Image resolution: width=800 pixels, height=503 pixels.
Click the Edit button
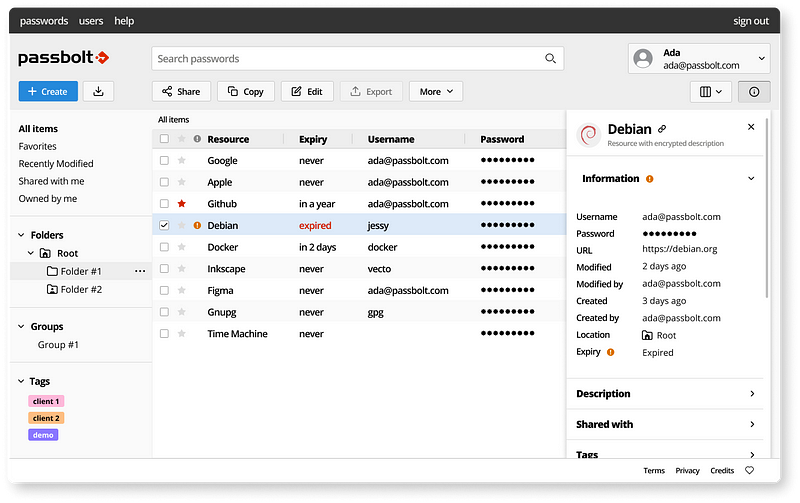pyautogui.click(x=307, y=92)
